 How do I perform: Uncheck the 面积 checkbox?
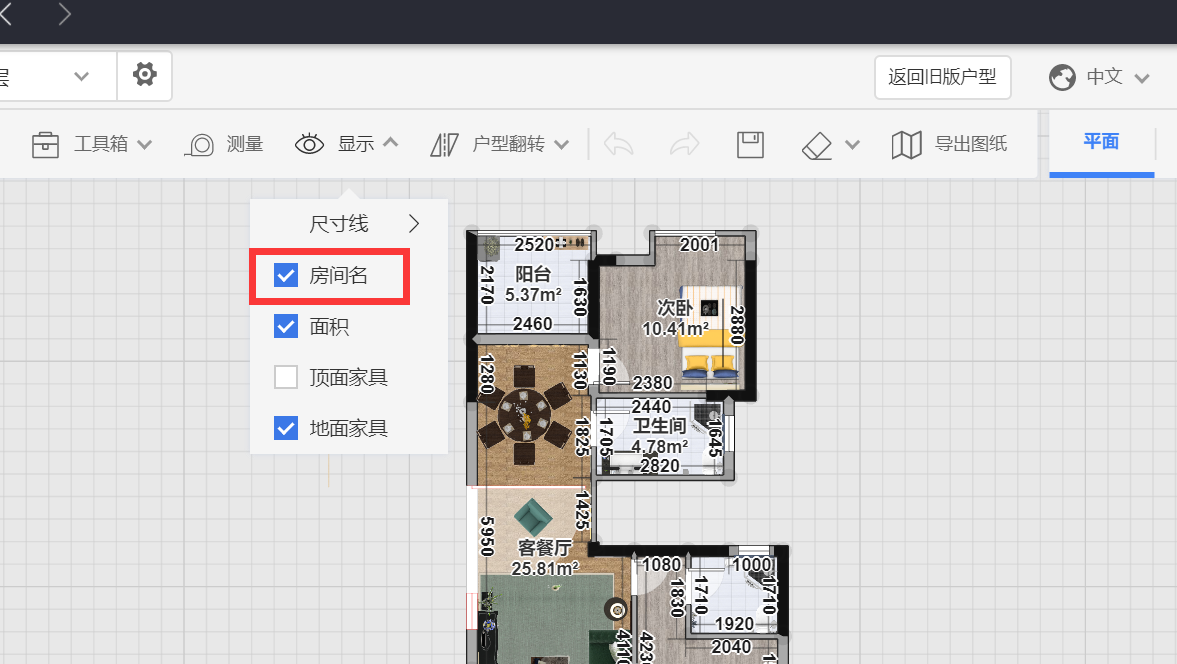point(286,326)
